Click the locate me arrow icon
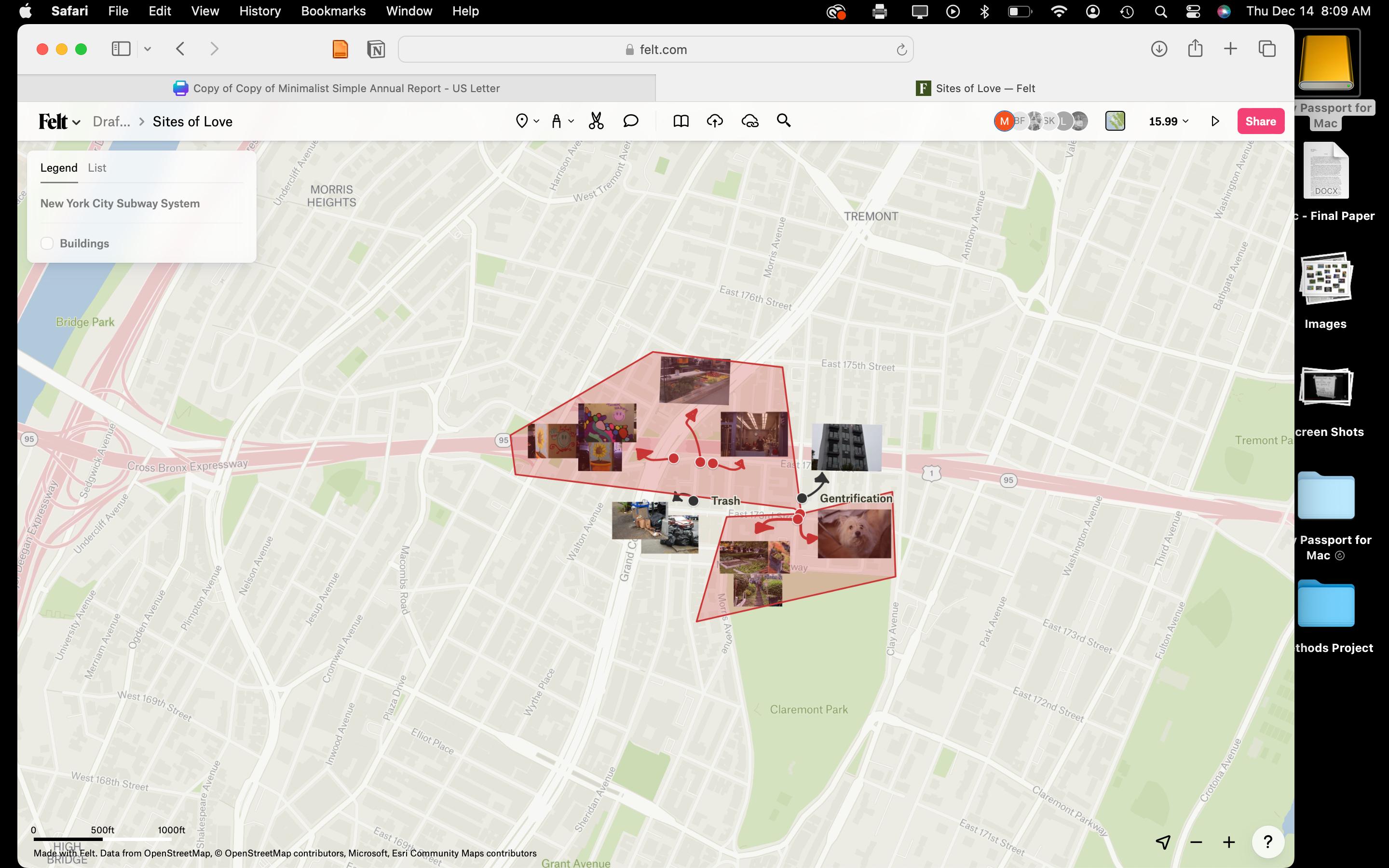The height and width of the screenshot is (868, 1389). (x=1163, y=841)
